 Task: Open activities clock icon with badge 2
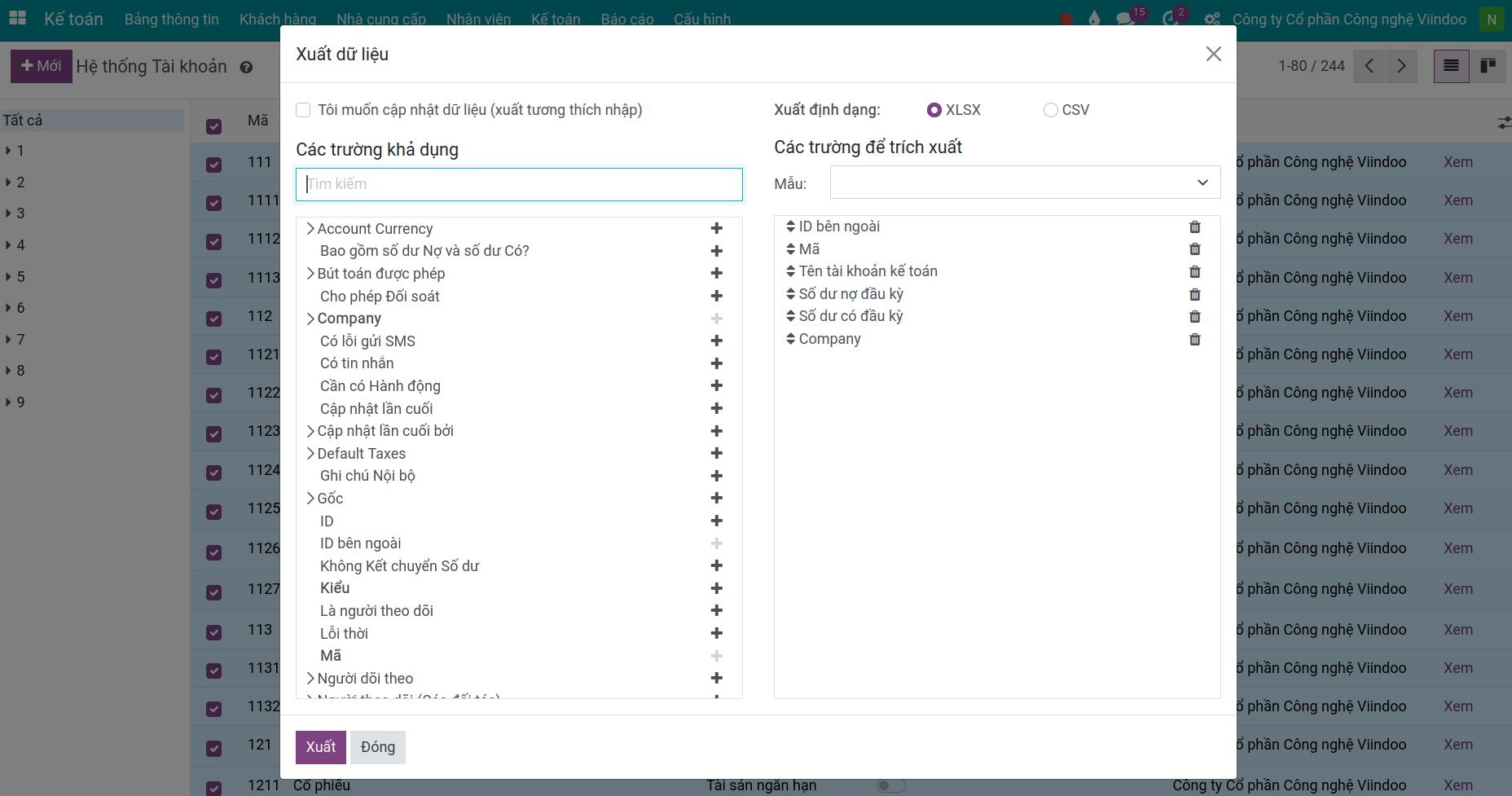(x=1171, y=19)
